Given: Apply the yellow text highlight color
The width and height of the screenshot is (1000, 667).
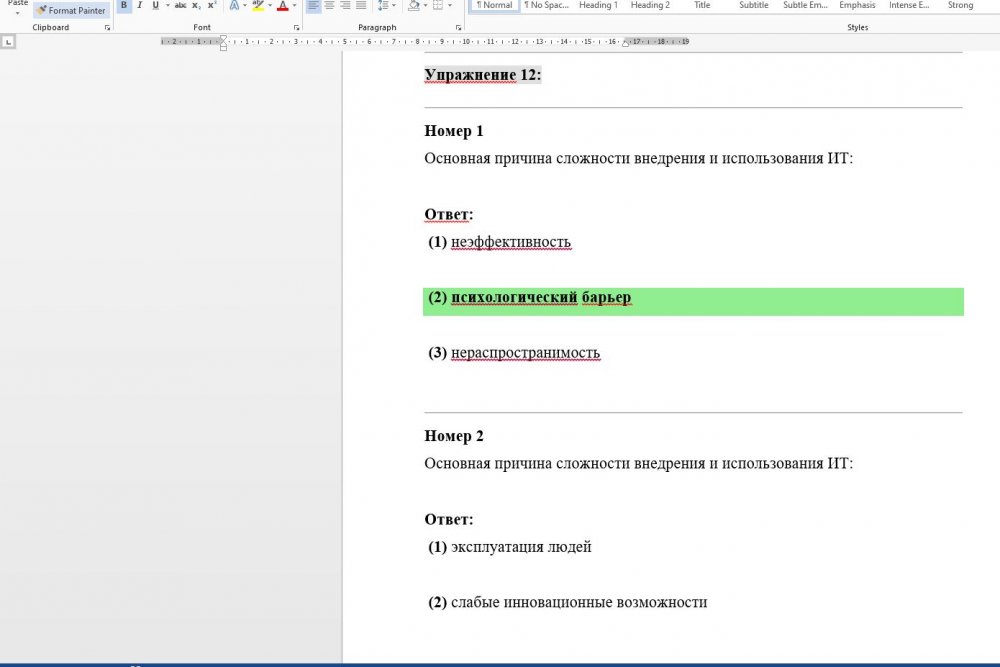Looking at the screenshot, I should pyautogui.click(x=258, y=6).
